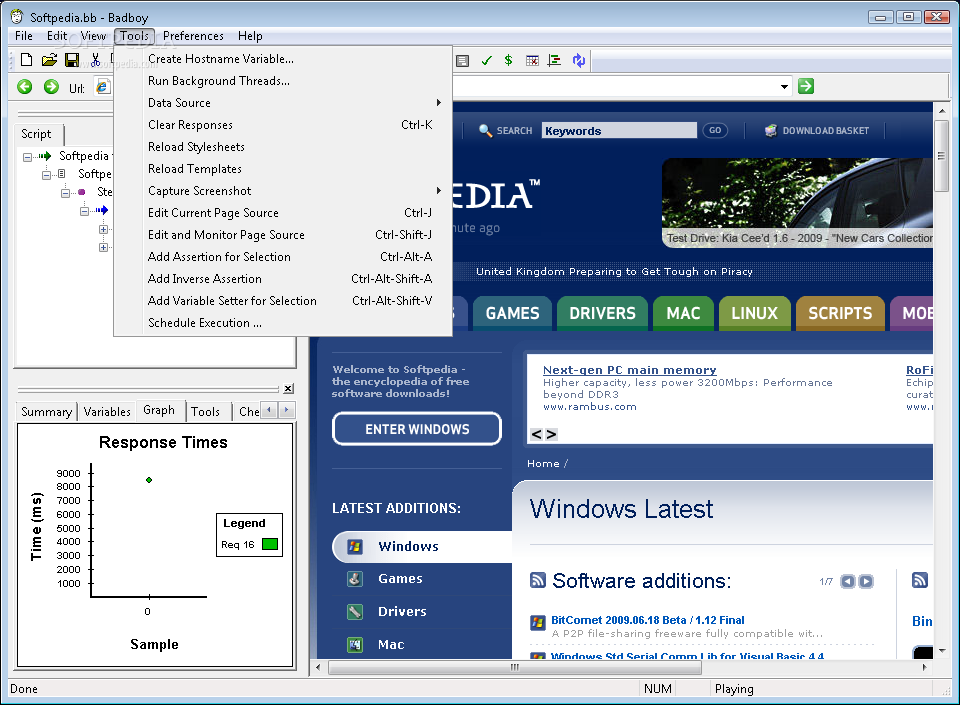The width and height of the screenshot is (960, 705).
Task: Click the blue refresh arrows toolbar icon
Action: click(579, 60)
